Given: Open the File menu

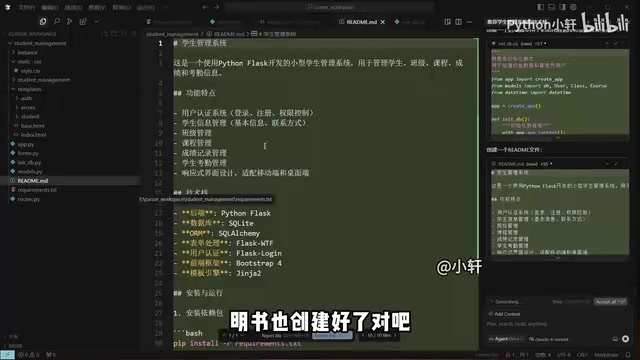Looking at the screenshot, I should (27, 7).
